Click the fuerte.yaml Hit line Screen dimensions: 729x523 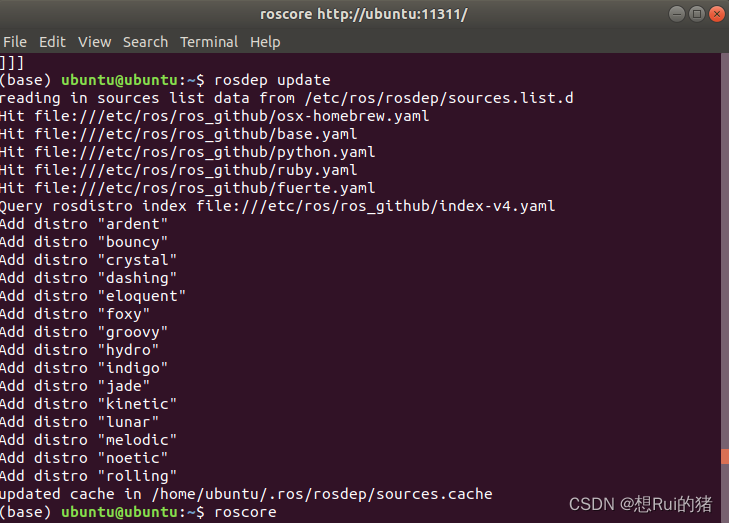pyautogui.click(x=187, y=188)
